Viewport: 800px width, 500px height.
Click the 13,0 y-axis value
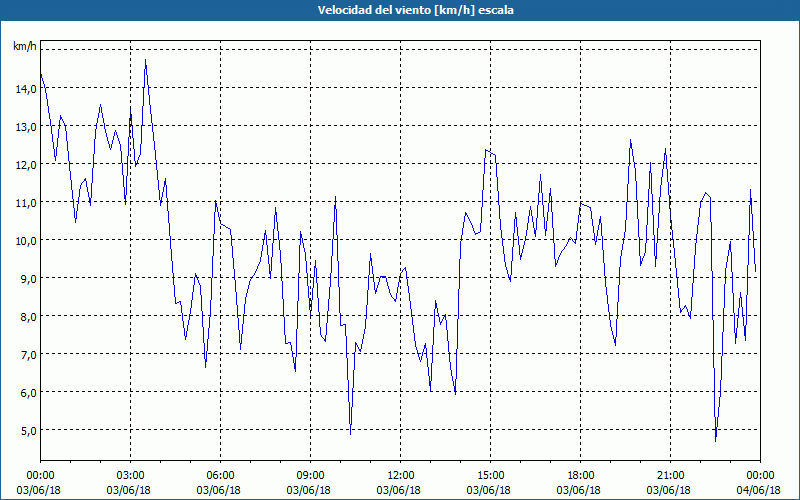click(26, 127)
